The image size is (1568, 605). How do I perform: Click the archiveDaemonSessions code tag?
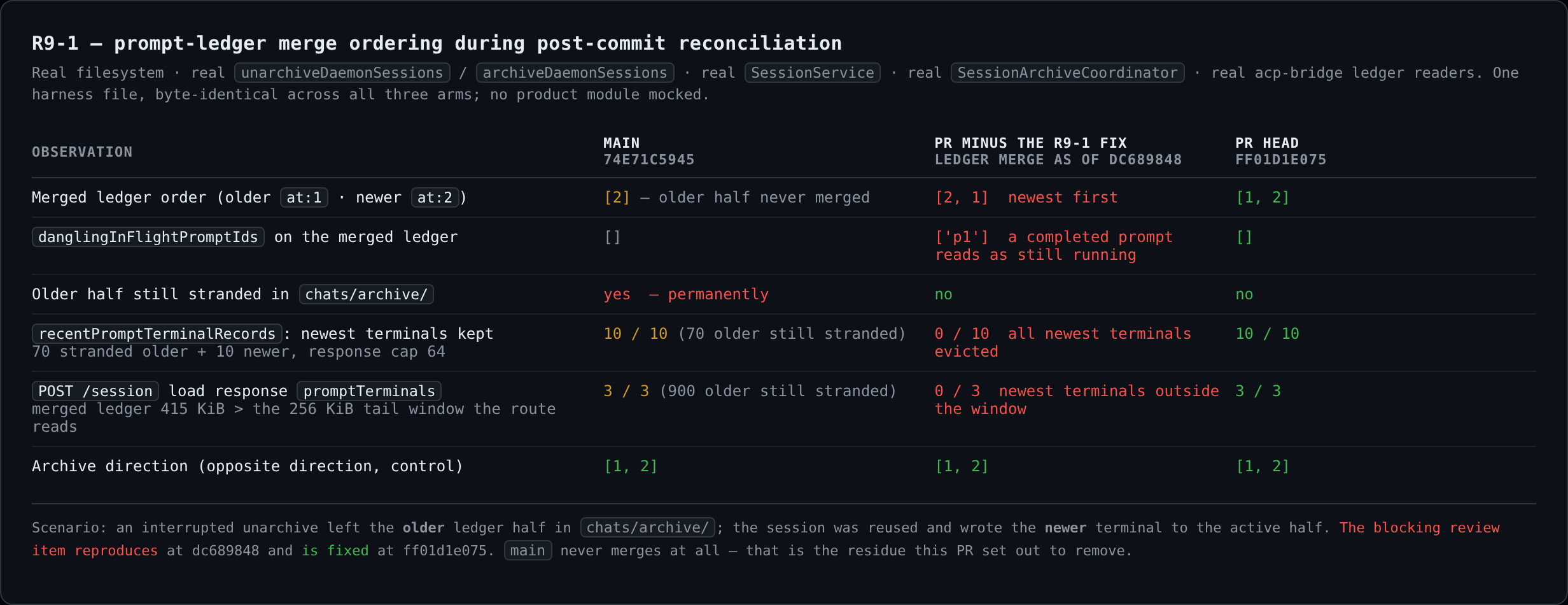[x=575, y=73]
